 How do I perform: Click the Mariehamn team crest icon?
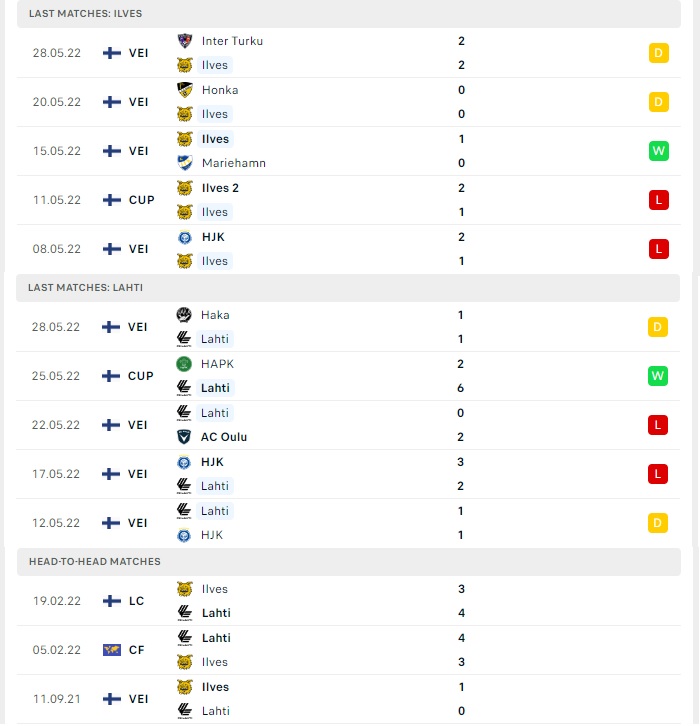click(185, 163)
